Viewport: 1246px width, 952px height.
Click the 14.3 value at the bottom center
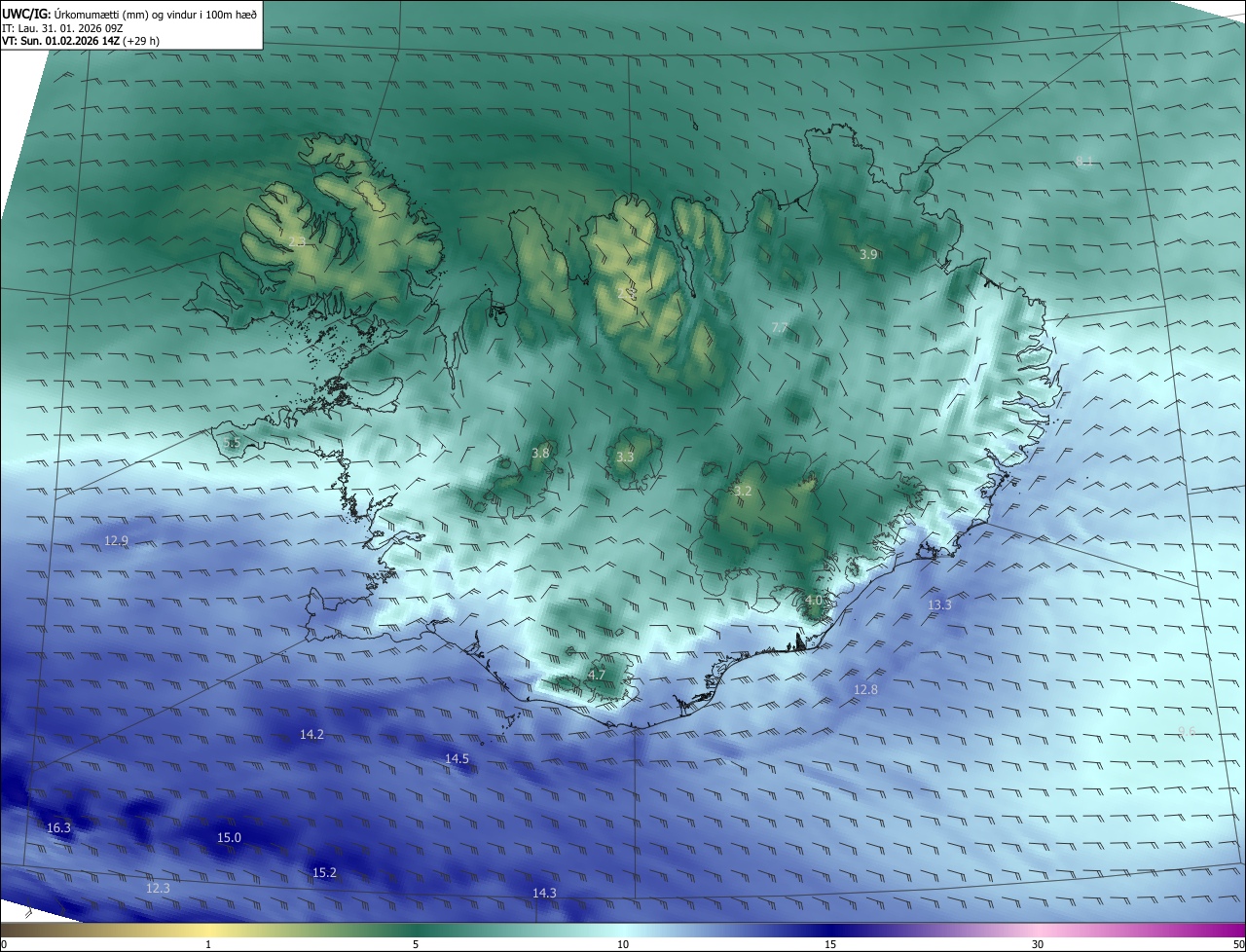point(544,893)
